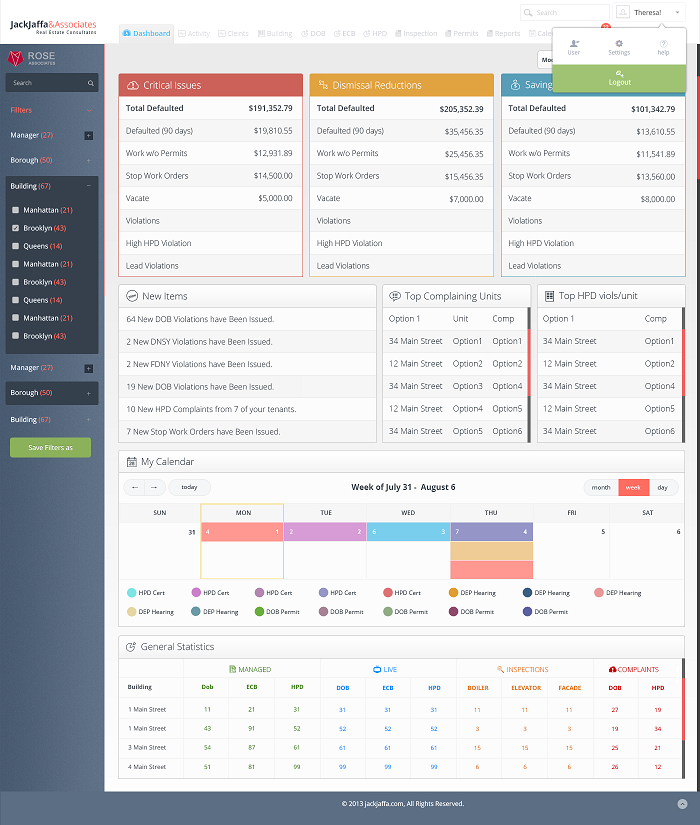Open the Theresa! user dropdown
Screen dimensions: 700x825
coord(649,12)
